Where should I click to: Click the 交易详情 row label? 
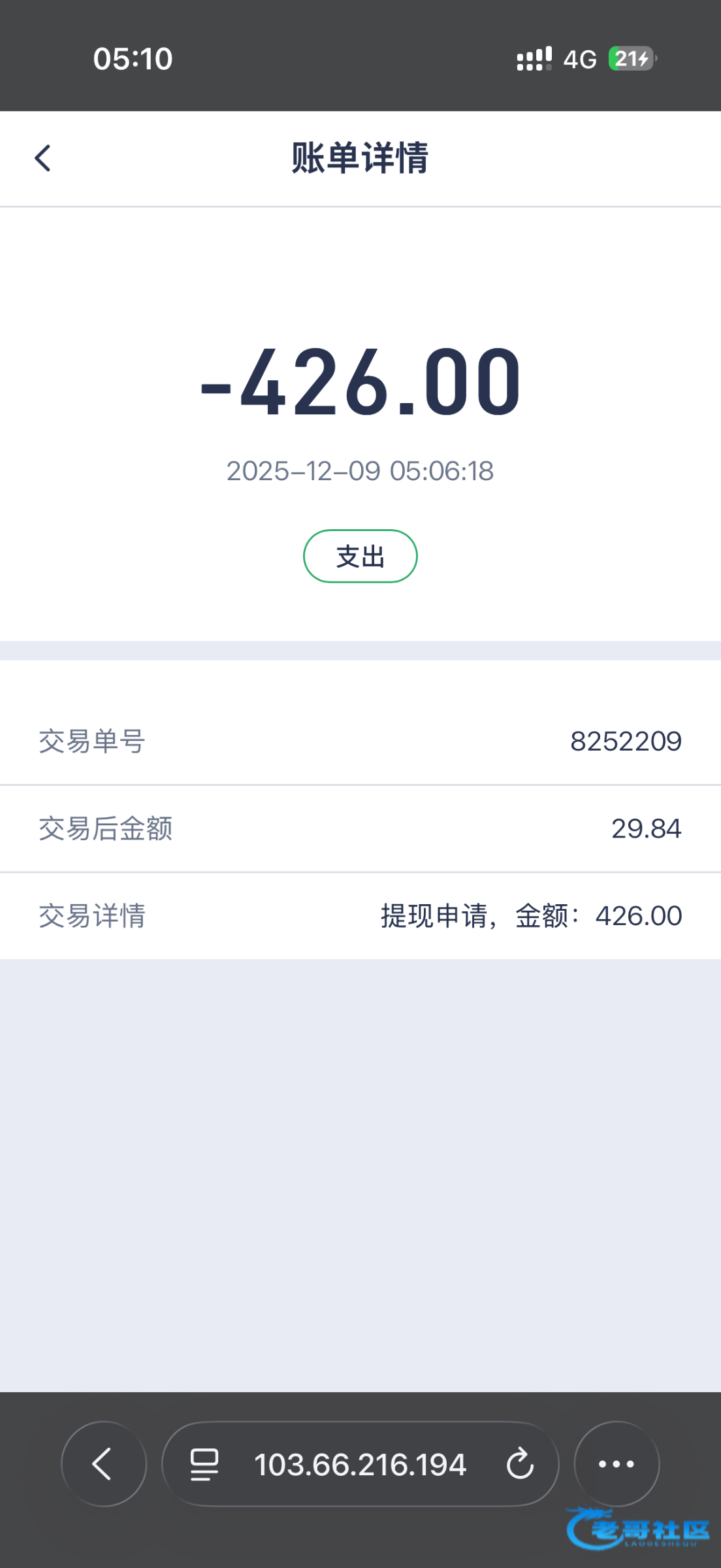[92, 916]
